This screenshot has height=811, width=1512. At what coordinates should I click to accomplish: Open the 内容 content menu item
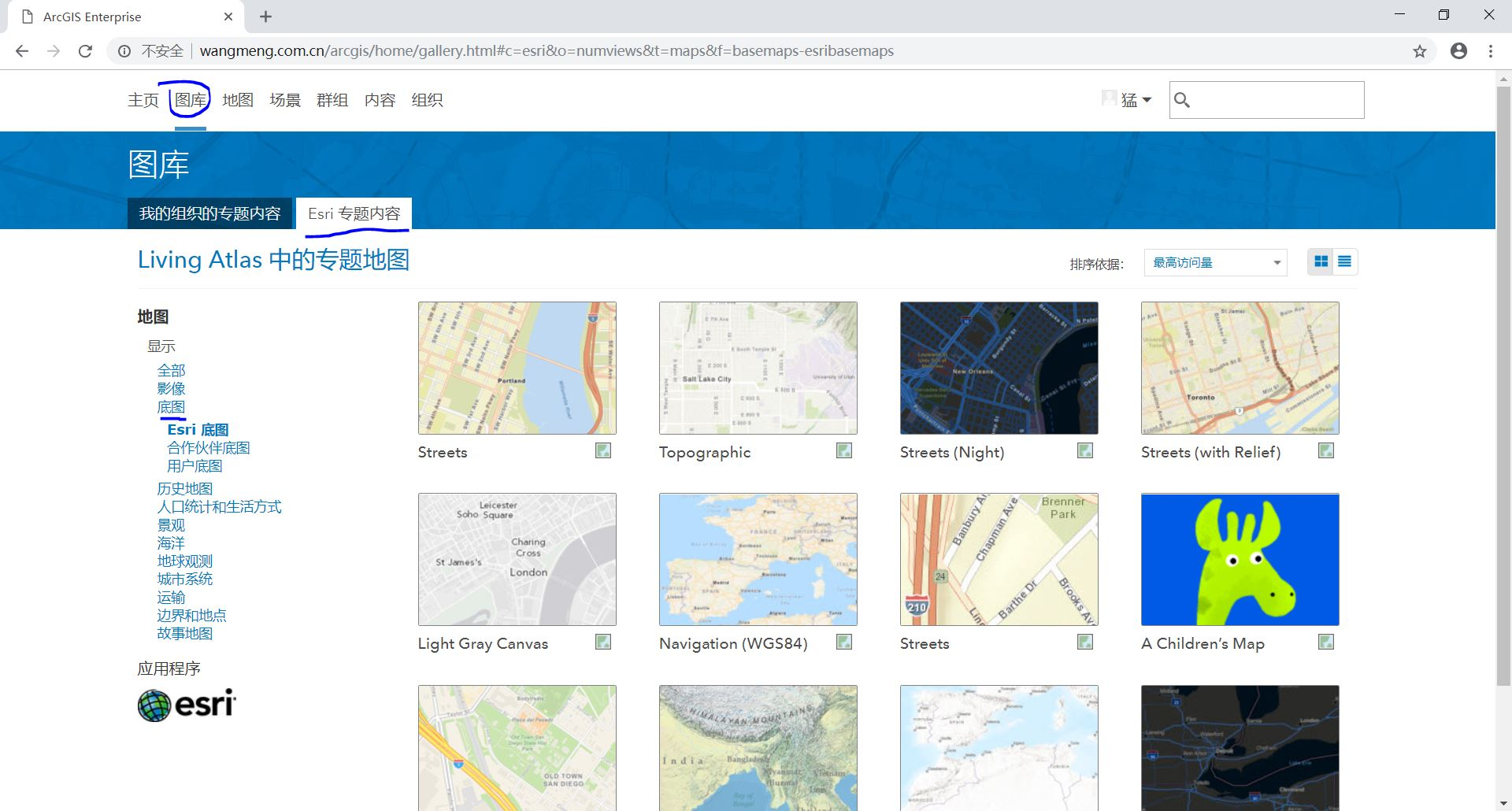(x=380, y=100)
